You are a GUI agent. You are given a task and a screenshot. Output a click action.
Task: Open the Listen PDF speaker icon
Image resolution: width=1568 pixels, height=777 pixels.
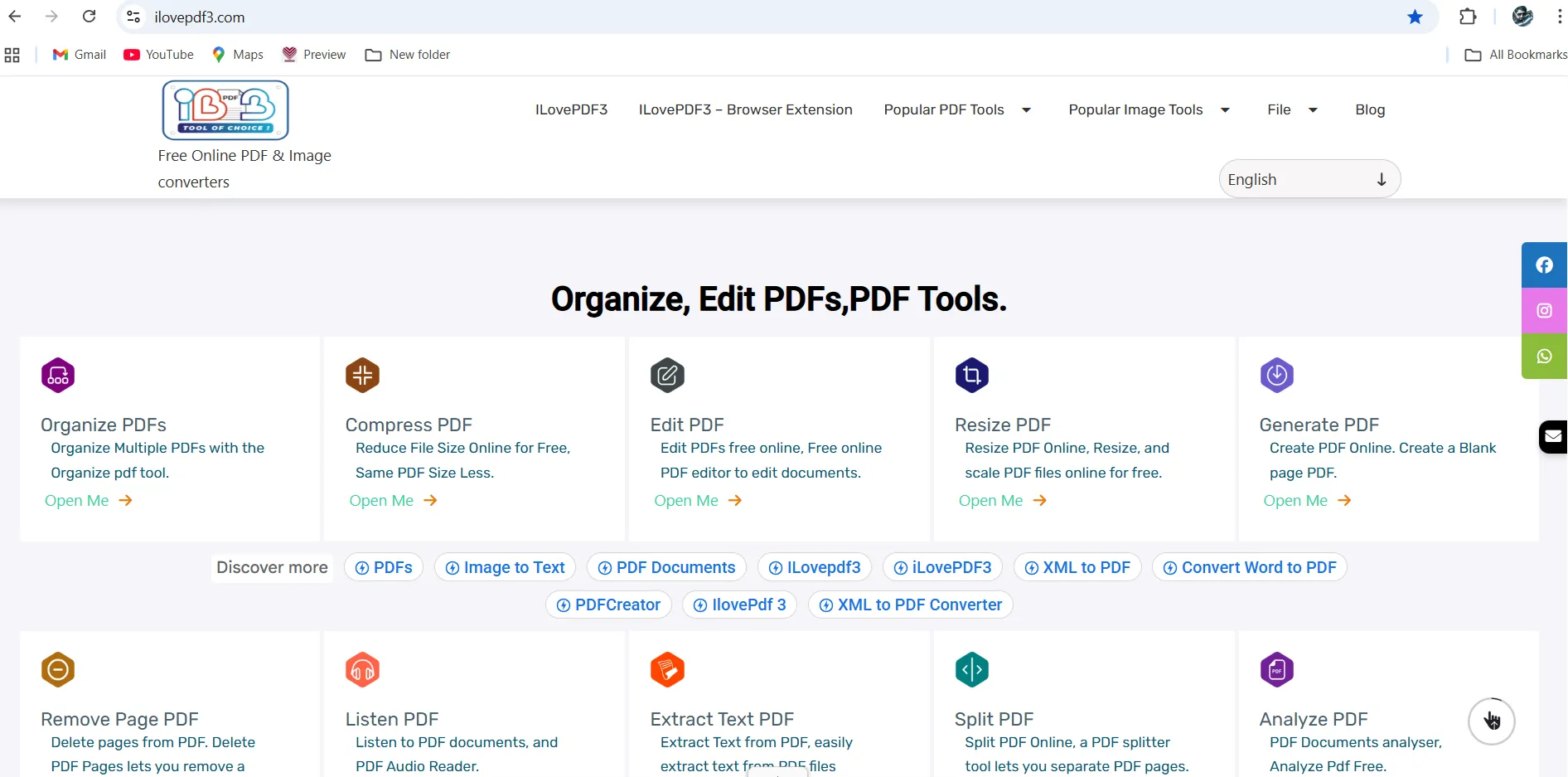coord(362,669)
